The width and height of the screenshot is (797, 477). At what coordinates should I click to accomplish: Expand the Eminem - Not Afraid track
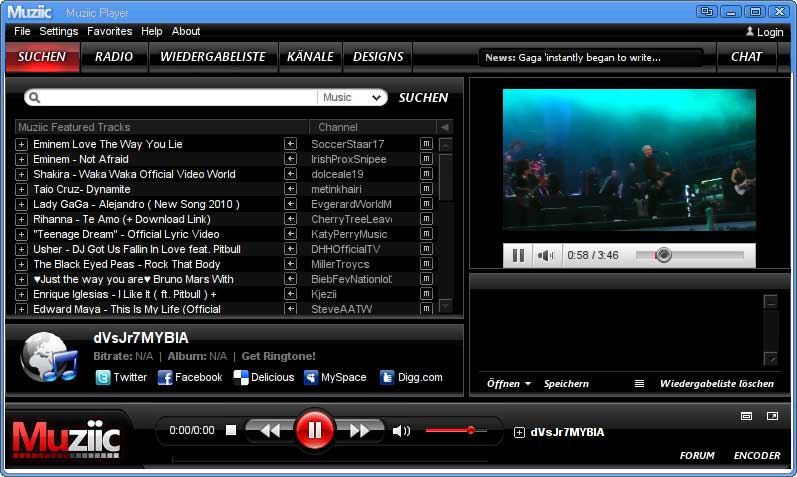pyautogui.click(x=21, y=159)
